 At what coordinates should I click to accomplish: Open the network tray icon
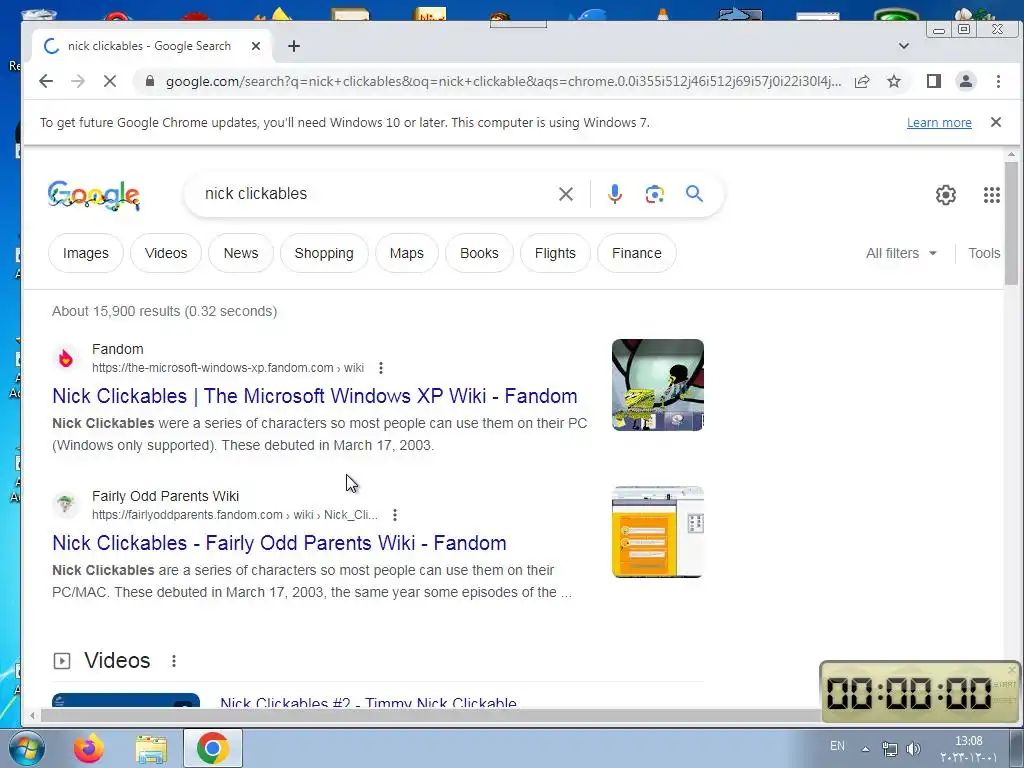tap(889, 748)
